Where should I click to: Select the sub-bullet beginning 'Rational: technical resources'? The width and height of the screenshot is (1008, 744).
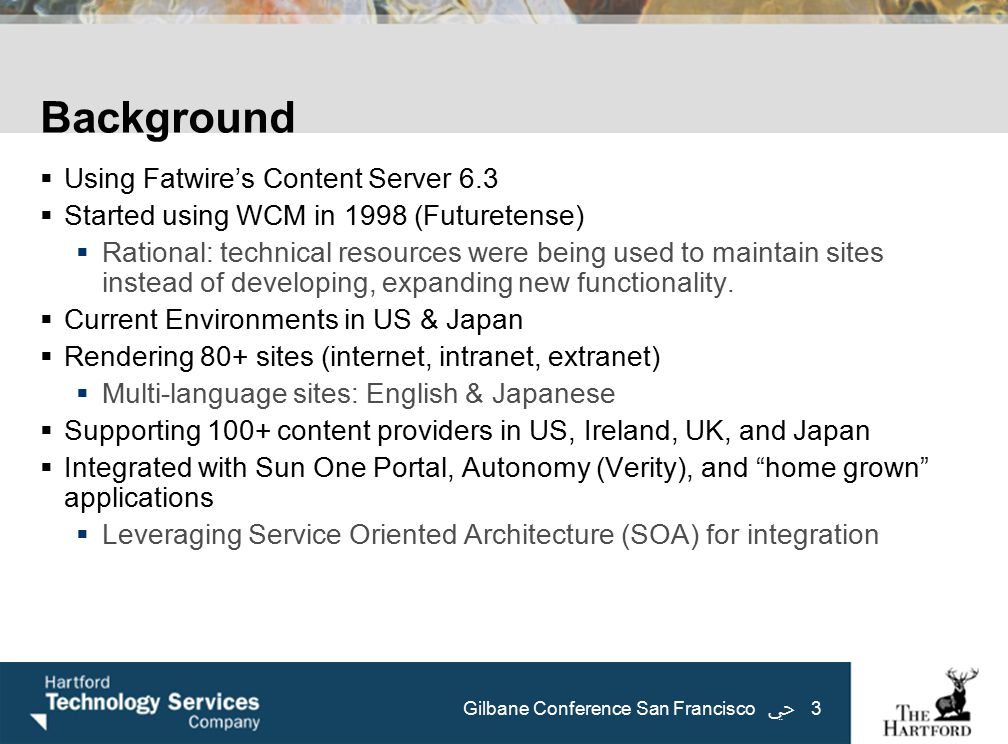[492, 268]
